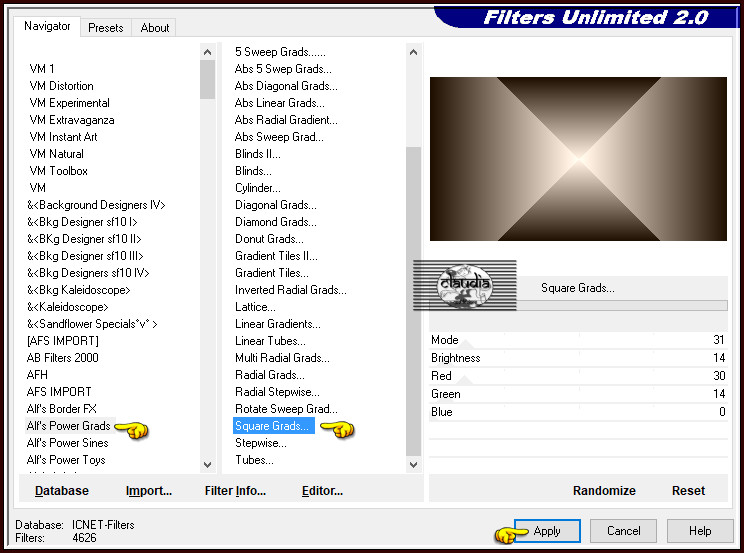744x553 pixels.
Task: Open Filter Info...
Action: coord(235,491)
